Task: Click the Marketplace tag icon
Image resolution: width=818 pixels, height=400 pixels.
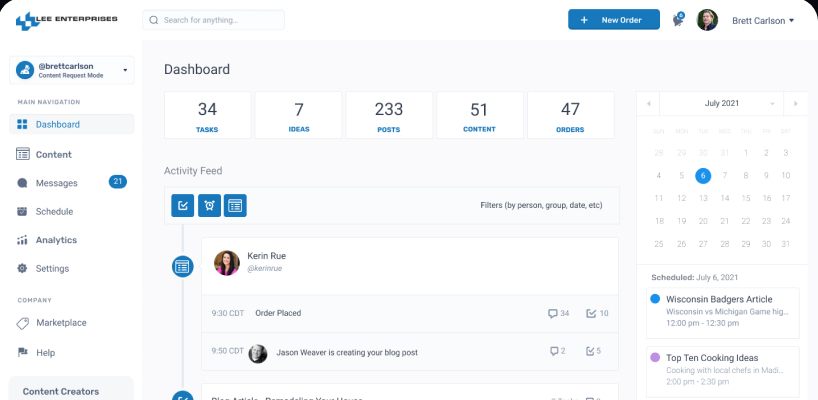Action: click(x=22, y=323)
